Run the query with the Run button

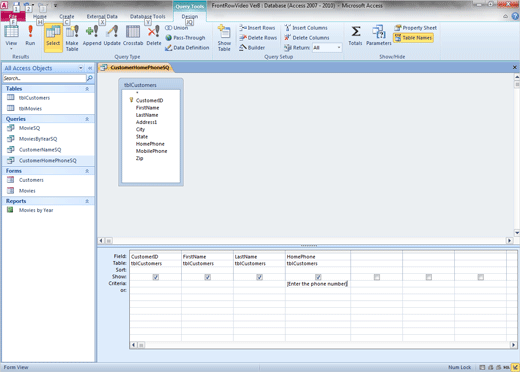30,36
